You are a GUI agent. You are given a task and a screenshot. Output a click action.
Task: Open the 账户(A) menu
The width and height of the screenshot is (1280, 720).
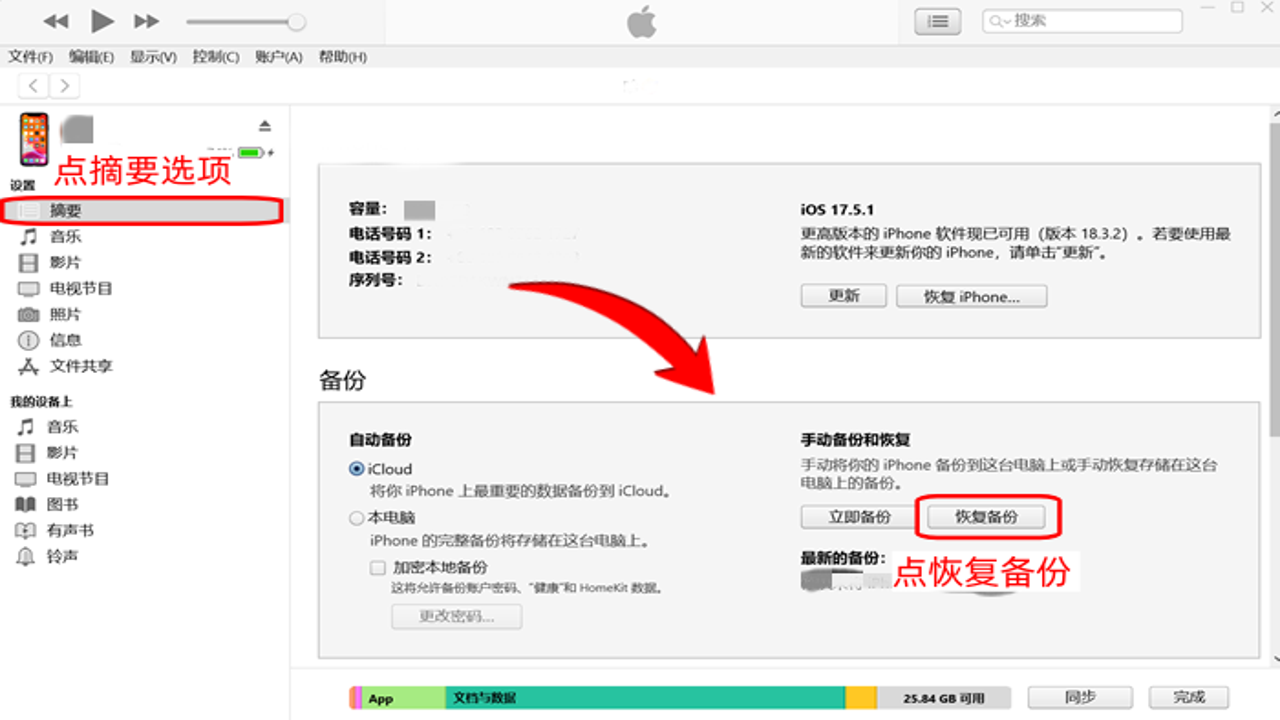[x=279, y=57]
